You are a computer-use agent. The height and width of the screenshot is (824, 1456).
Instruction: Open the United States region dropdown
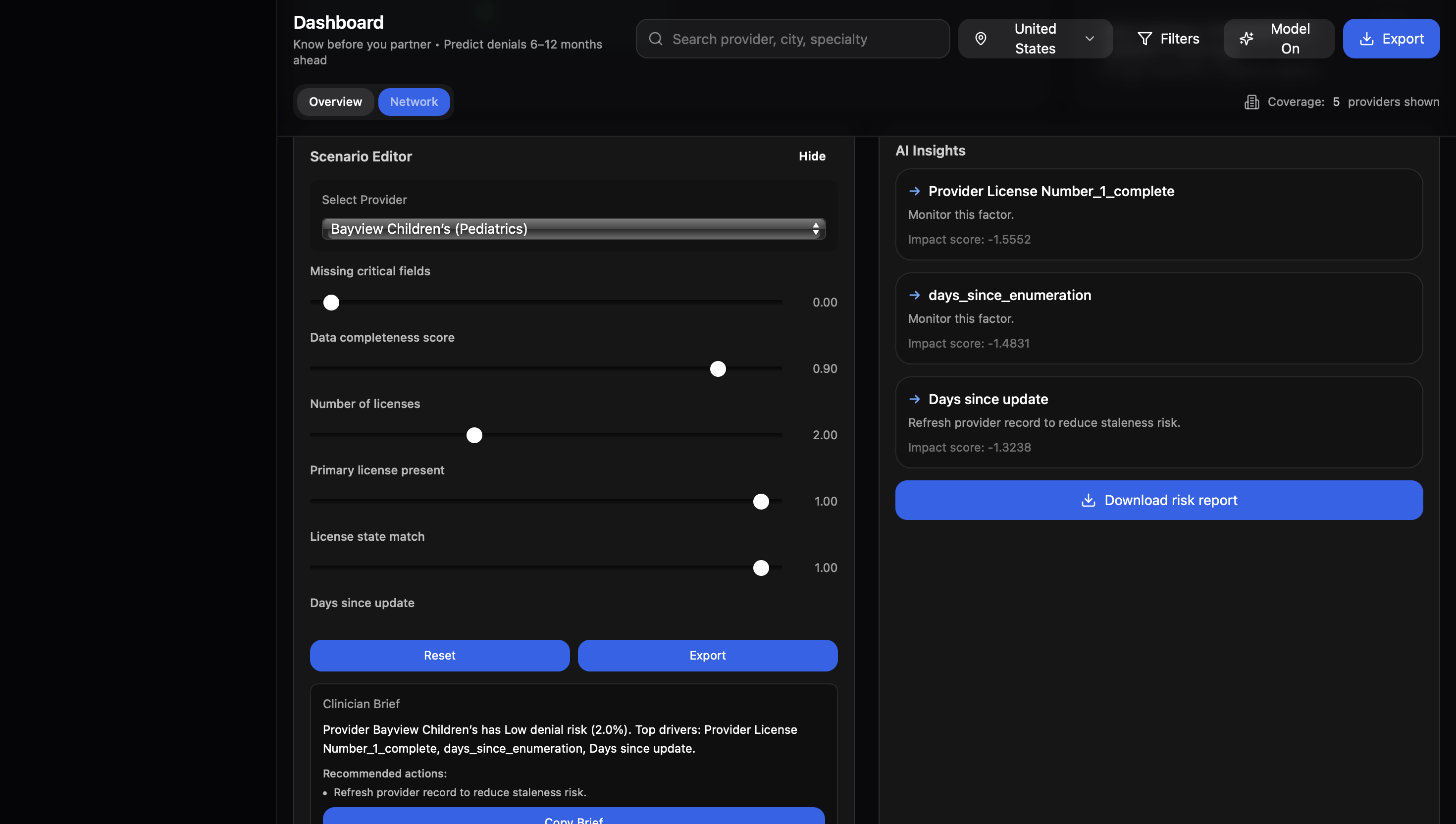(x=1035, y=39)
